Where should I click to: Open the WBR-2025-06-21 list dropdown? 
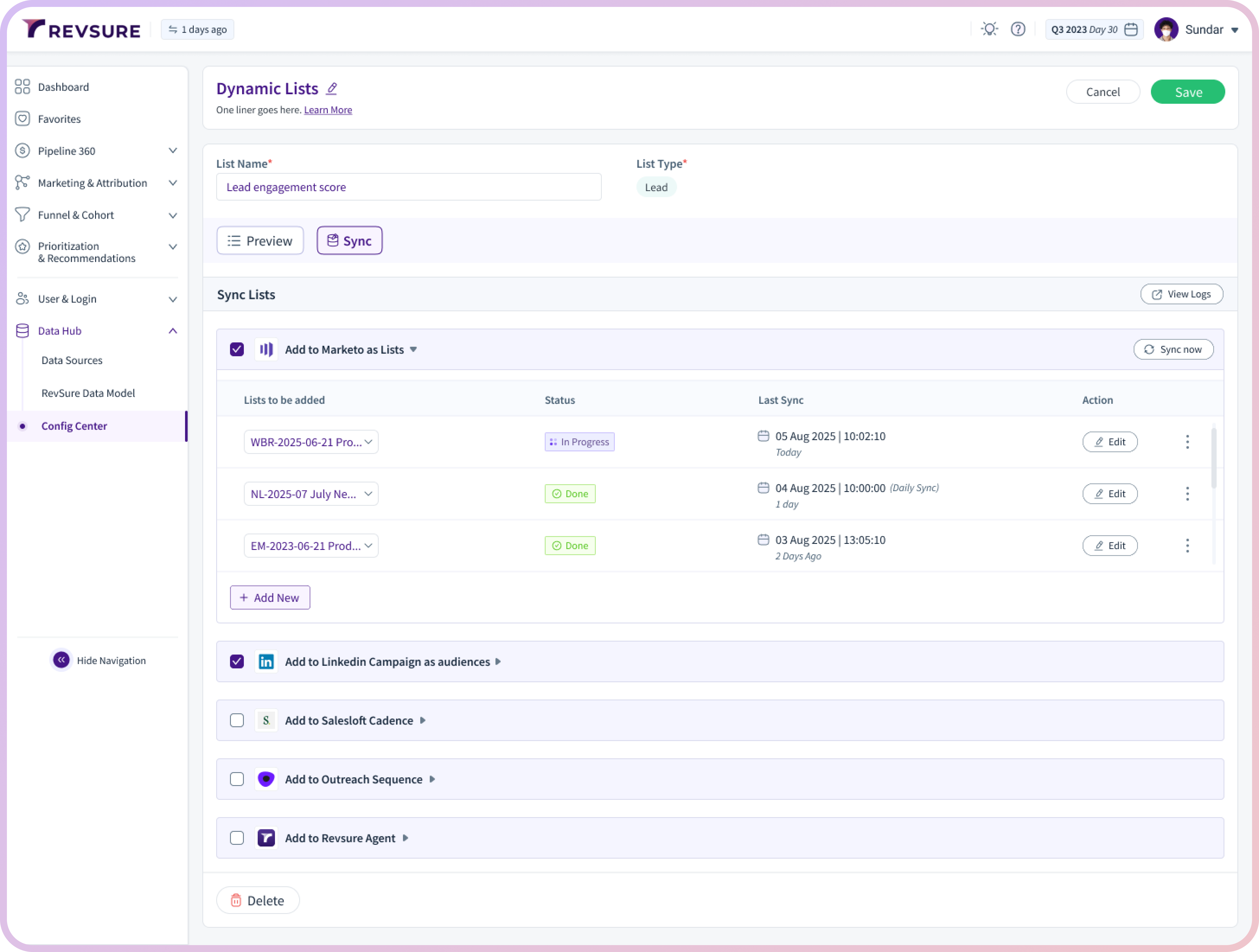pos(311,442)
